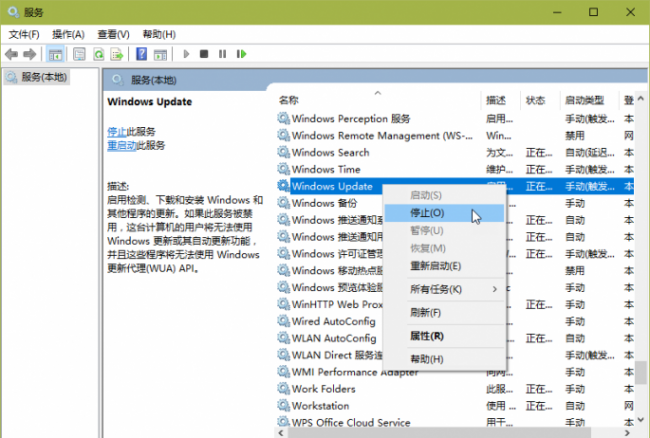Click gear icon of Wired AutoConfig
650x438 pixels.
click(x=284, y=321)
